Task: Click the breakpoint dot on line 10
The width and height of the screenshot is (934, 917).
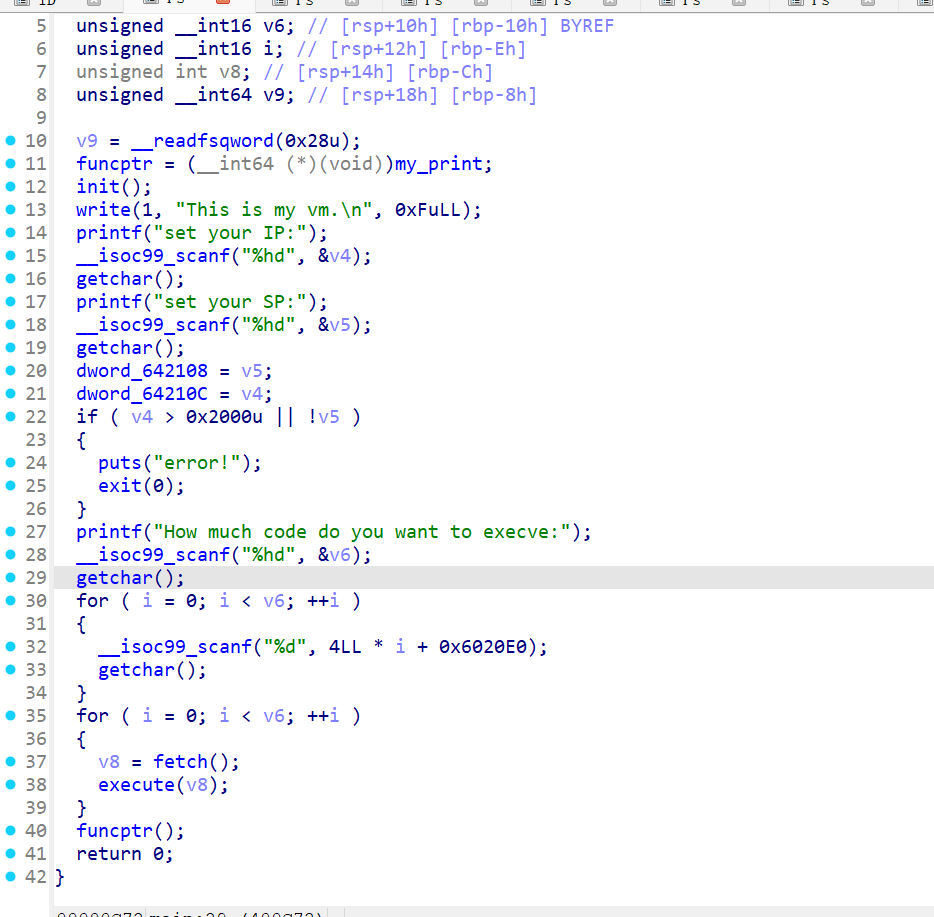Action: click(10, 141)
